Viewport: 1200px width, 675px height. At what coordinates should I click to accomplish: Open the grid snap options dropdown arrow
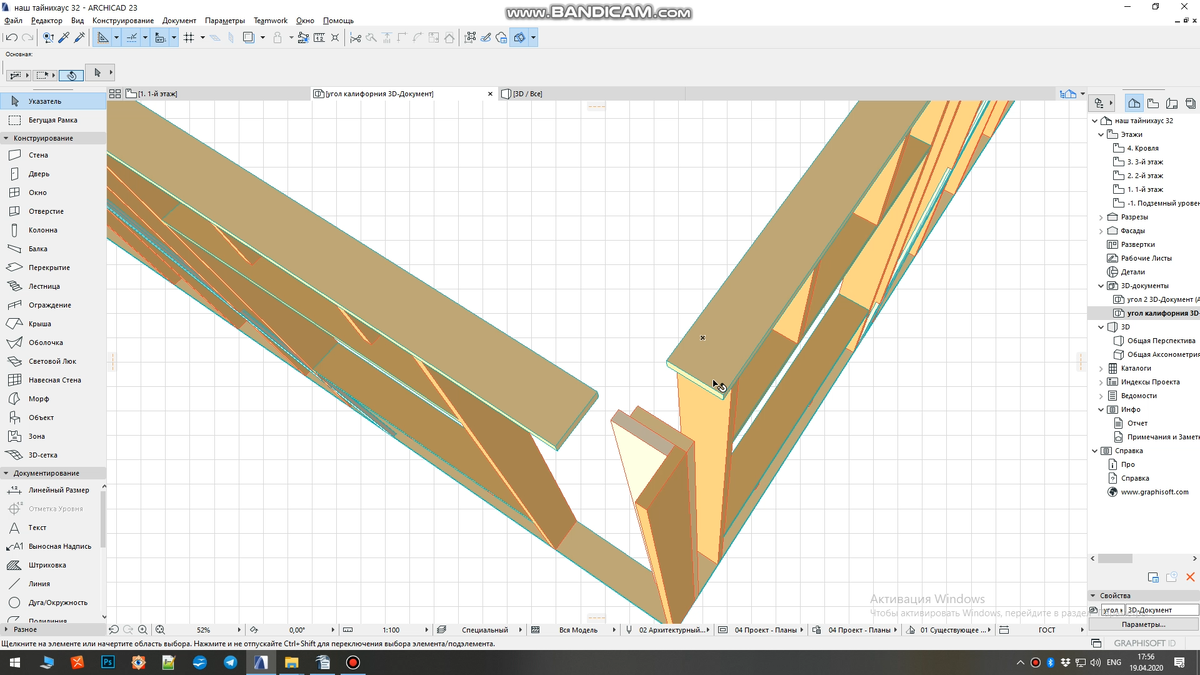point(202,38)
